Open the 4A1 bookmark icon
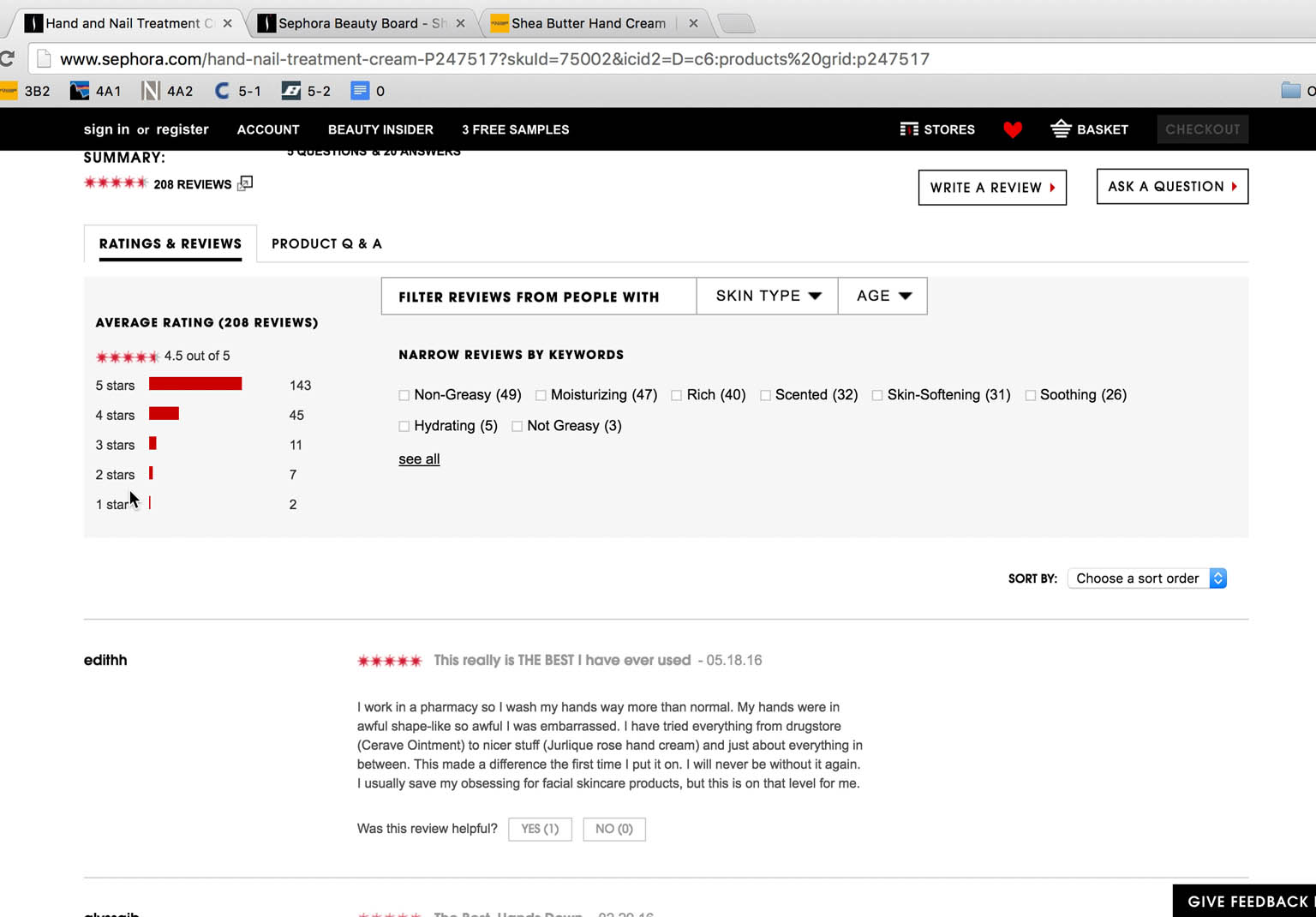Viewport: 1316px width, 917px height. [80, 91]
